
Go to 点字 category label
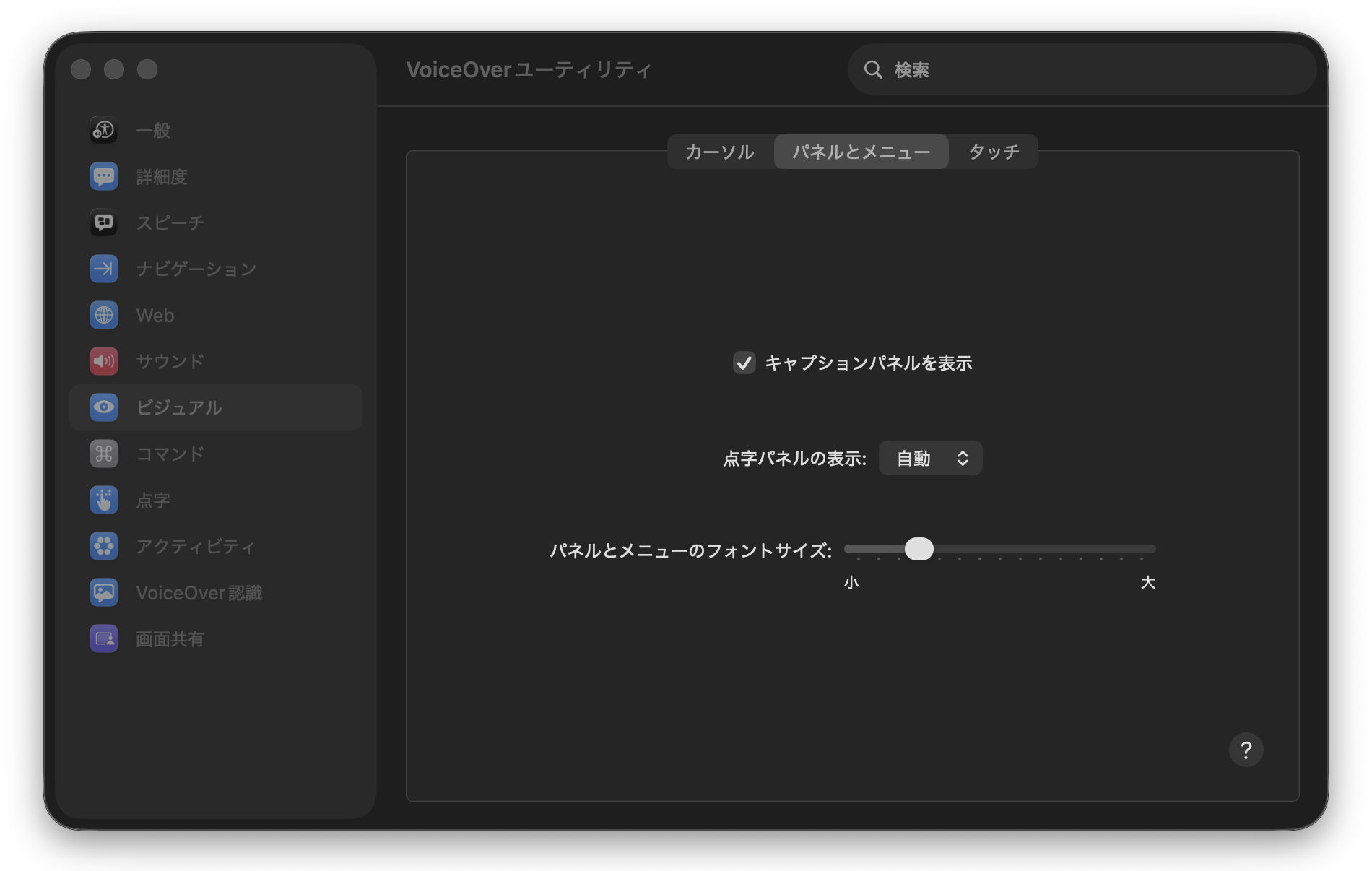click(153, 500)
